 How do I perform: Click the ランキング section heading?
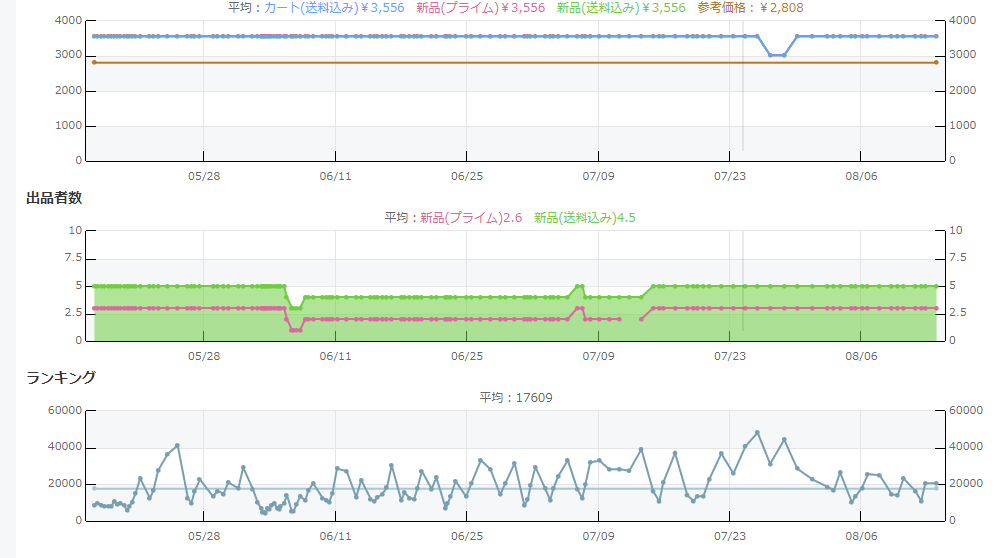[x=61, y=377]
